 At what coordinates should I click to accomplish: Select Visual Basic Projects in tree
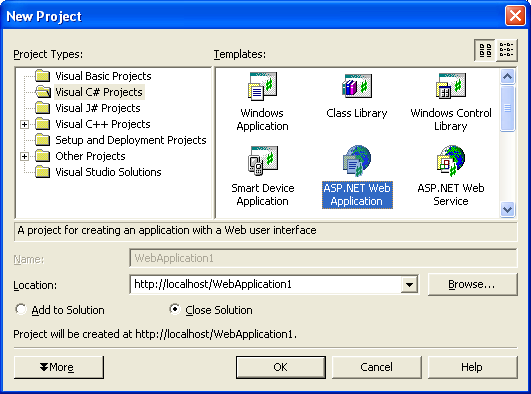[103, 76]
